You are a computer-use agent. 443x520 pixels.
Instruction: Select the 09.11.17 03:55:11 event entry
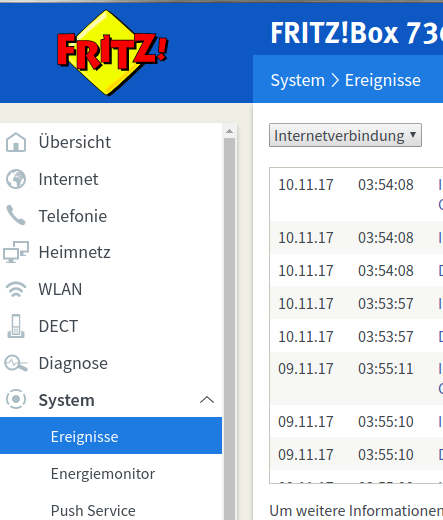(357, 378)
